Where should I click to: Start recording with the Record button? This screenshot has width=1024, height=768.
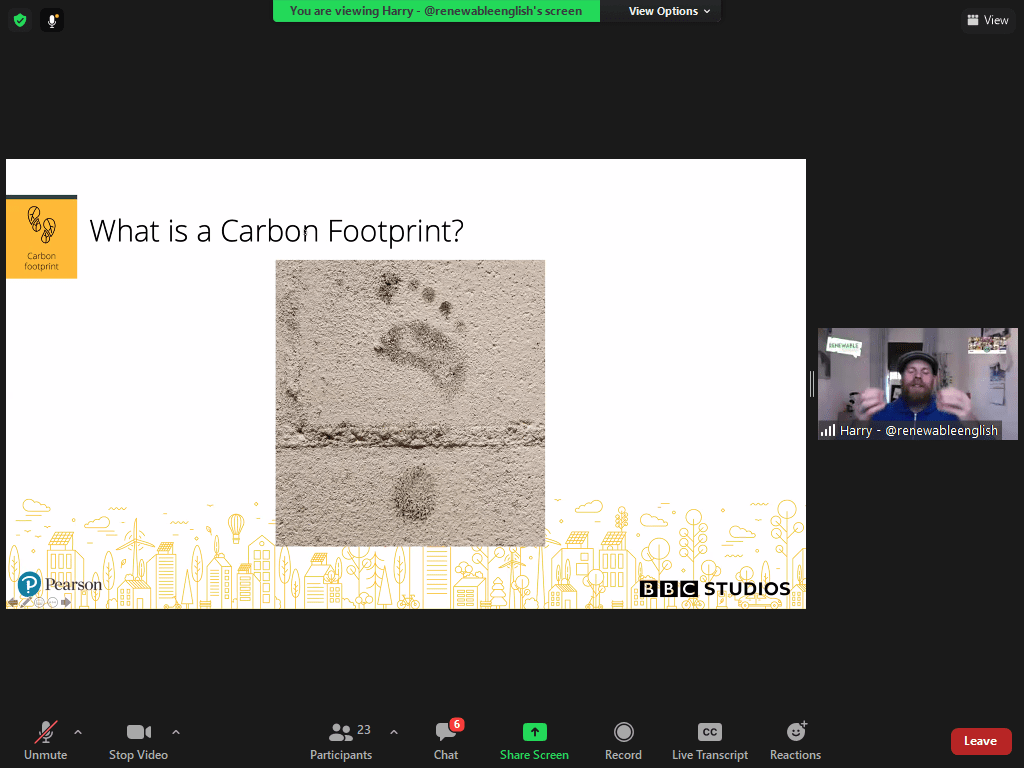click(x=623, y=740)
